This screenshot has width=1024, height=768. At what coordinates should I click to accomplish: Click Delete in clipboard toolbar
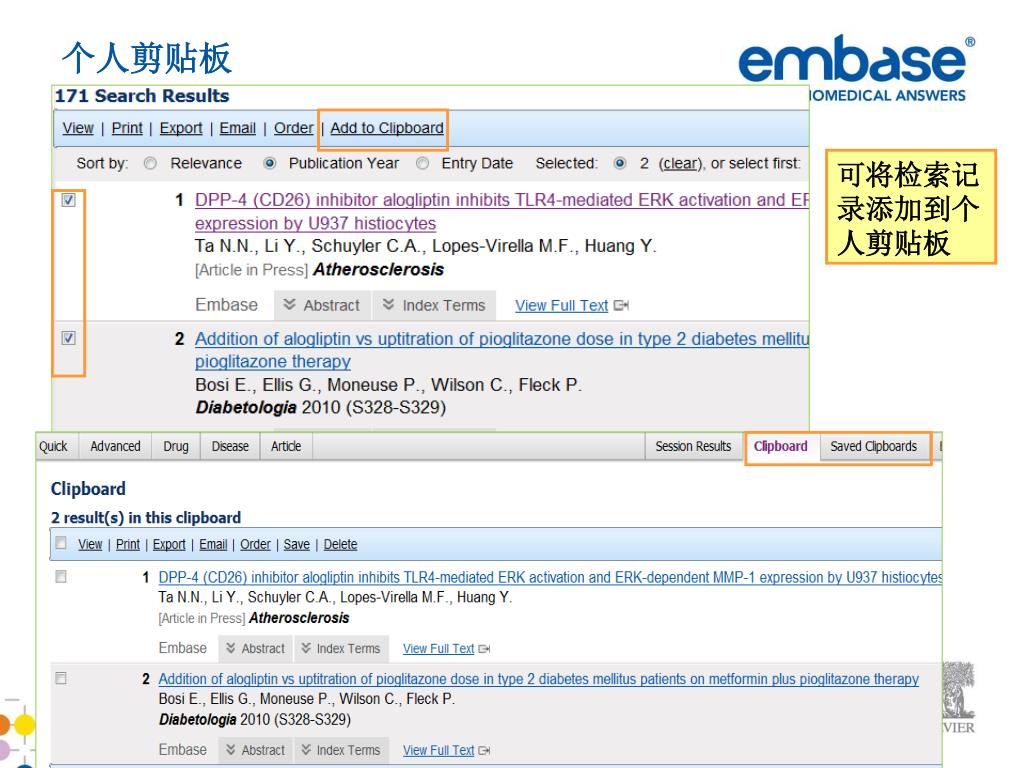point(340,544)
